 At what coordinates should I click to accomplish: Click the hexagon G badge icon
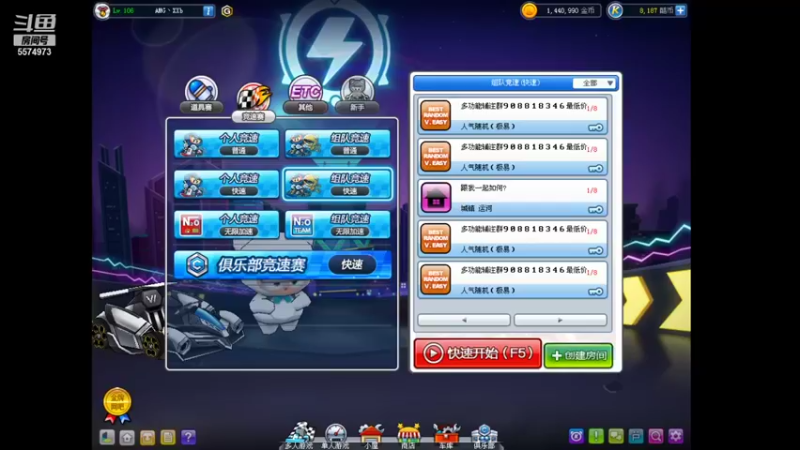point(227,11)
